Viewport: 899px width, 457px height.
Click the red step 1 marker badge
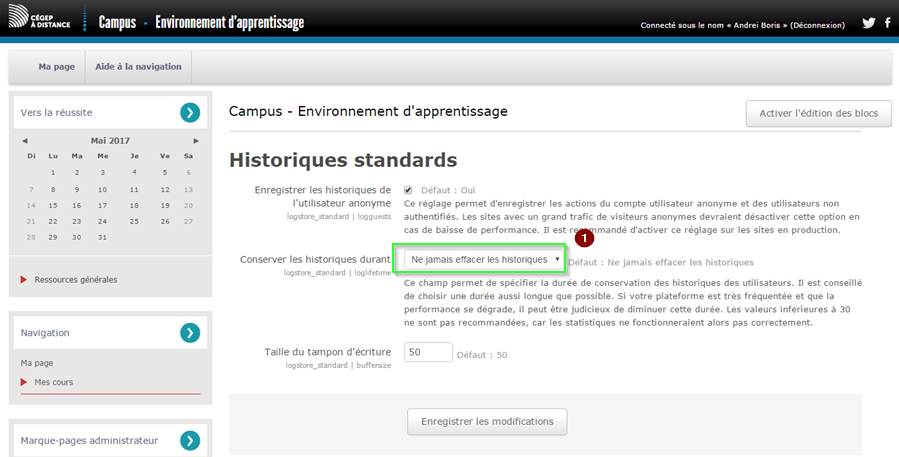coord(585,238)
